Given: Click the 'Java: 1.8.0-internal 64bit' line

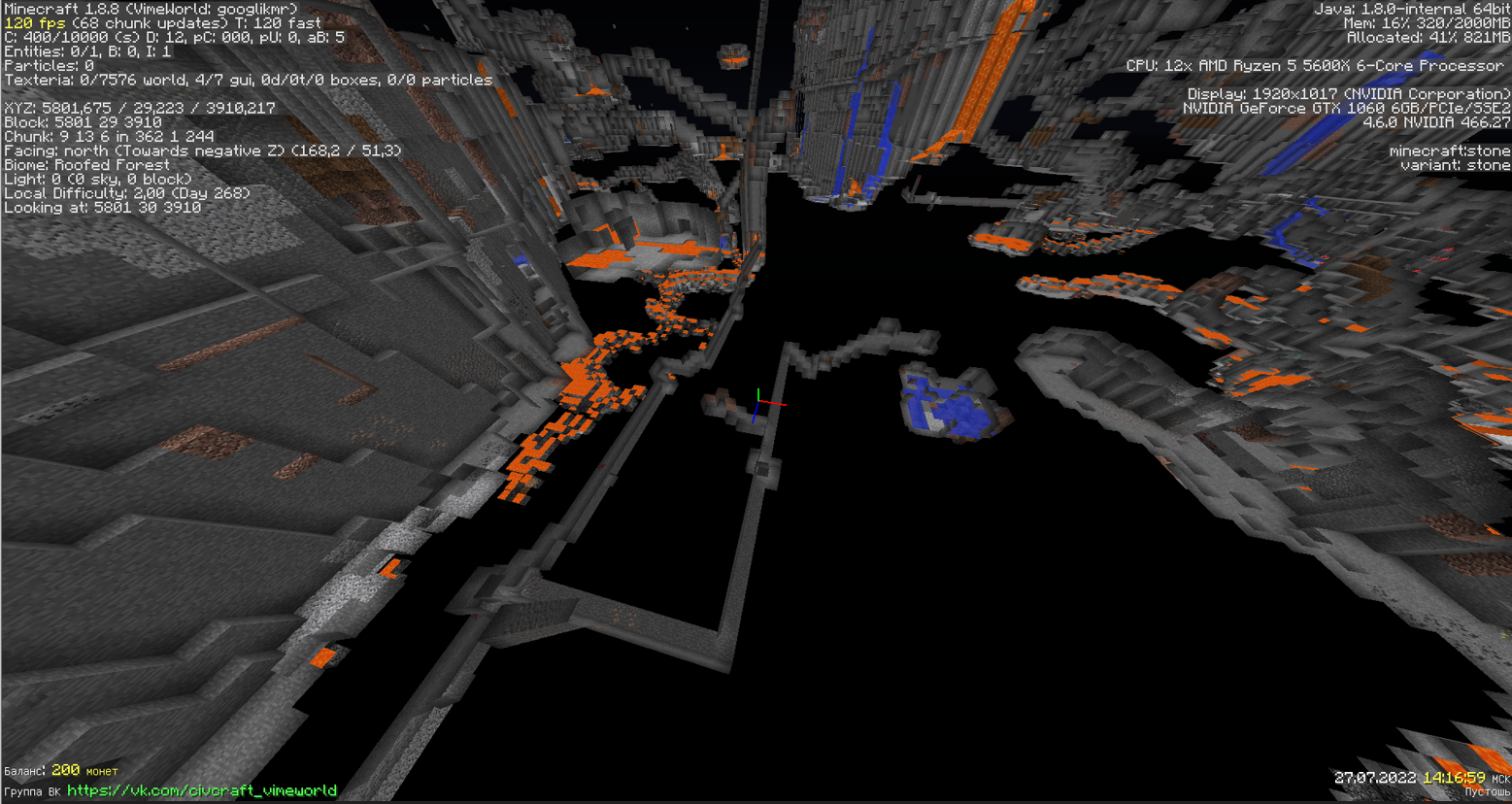Looking at the screenshot, I should point(1412,9).
